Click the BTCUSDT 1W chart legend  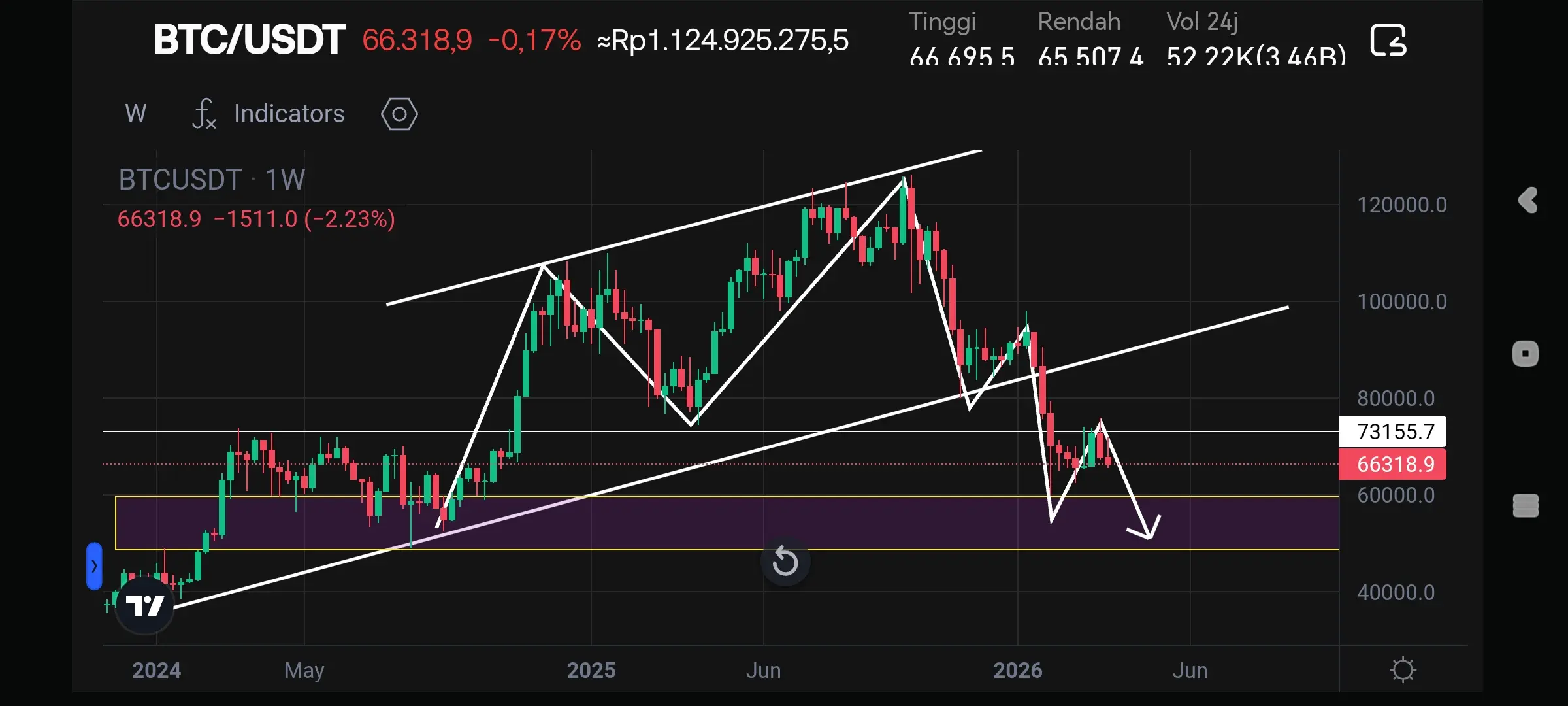[212, 180]
